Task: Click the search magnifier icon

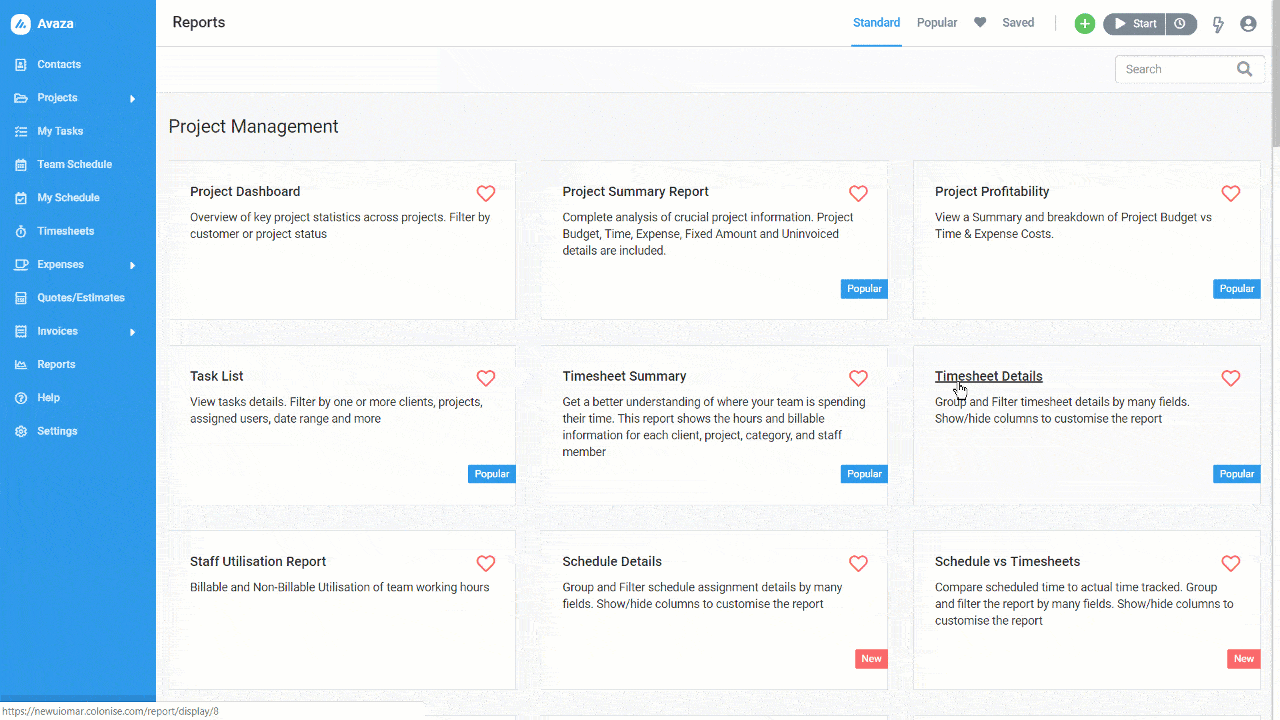Action: pos(1244,69)
